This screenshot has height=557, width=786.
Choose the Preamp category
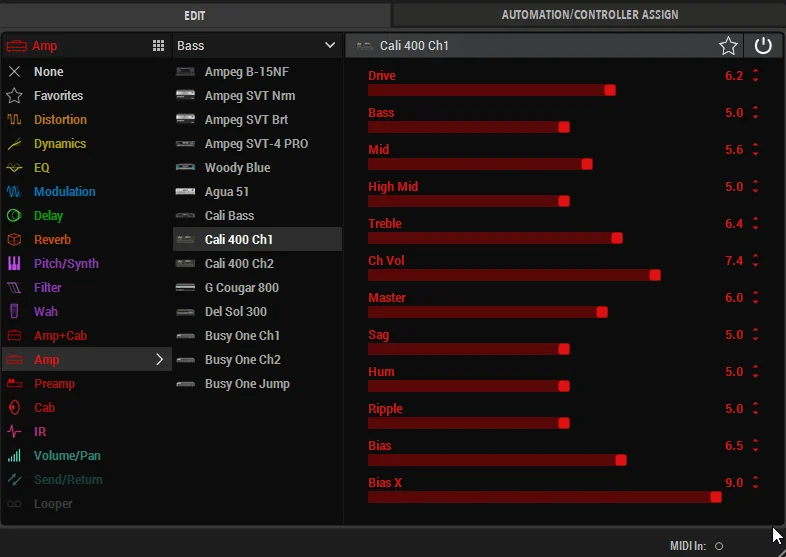[87, 384]
